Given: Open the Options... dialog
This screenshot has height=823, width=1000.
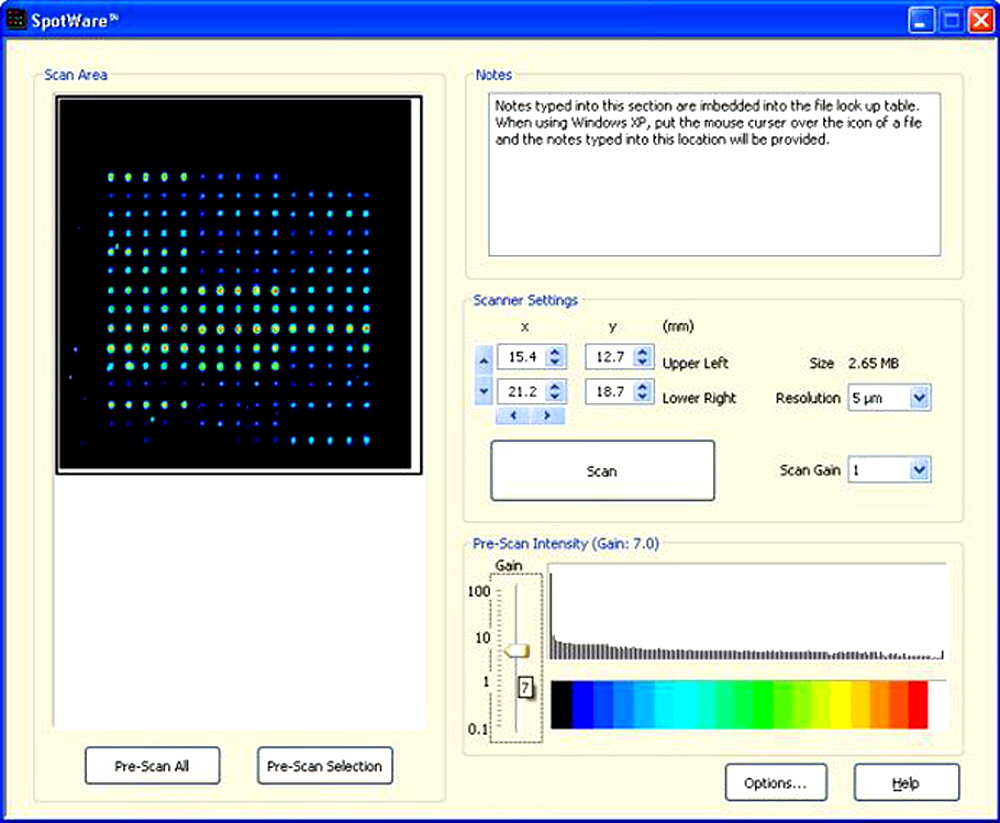Looking at the screenshot, I should [x=776, y=782].
